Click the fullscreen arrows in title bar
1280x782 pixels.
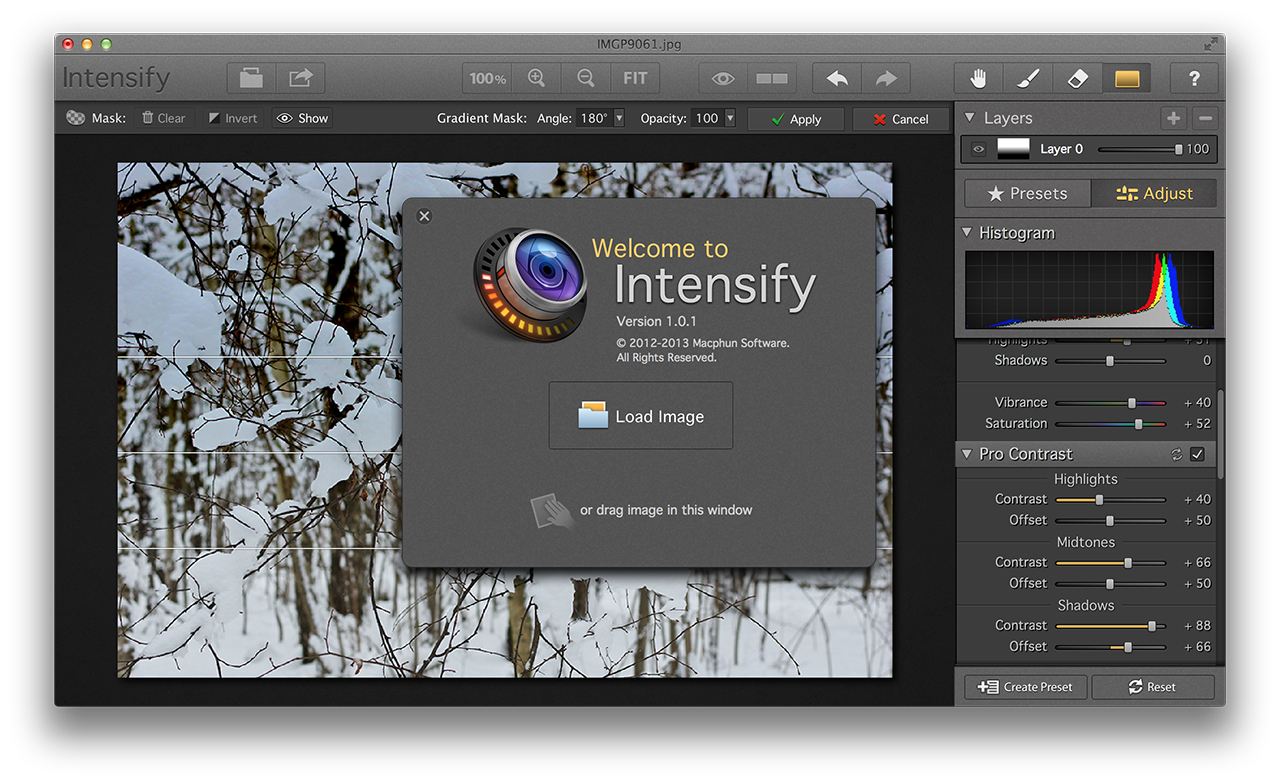pos(1211,44)
